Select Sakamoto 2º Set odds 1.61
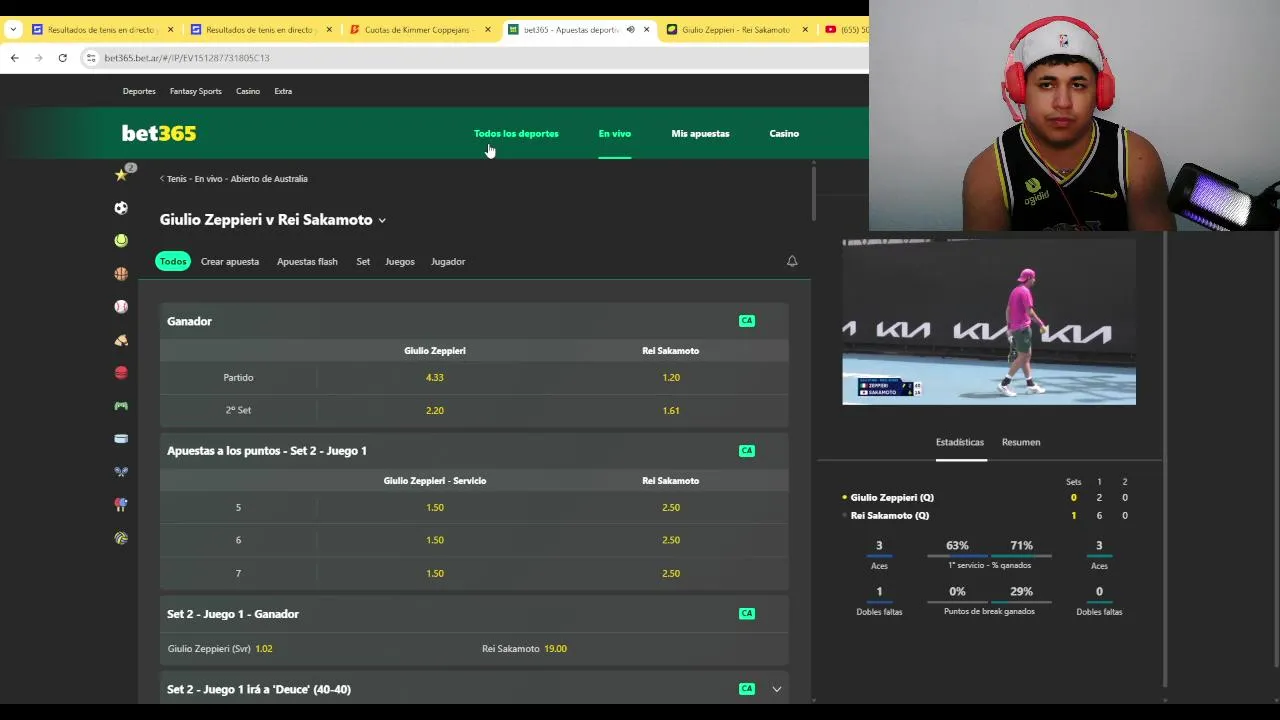Image resolution: width=1280 pixels, height=720 pixels. (x=671, y=411)
